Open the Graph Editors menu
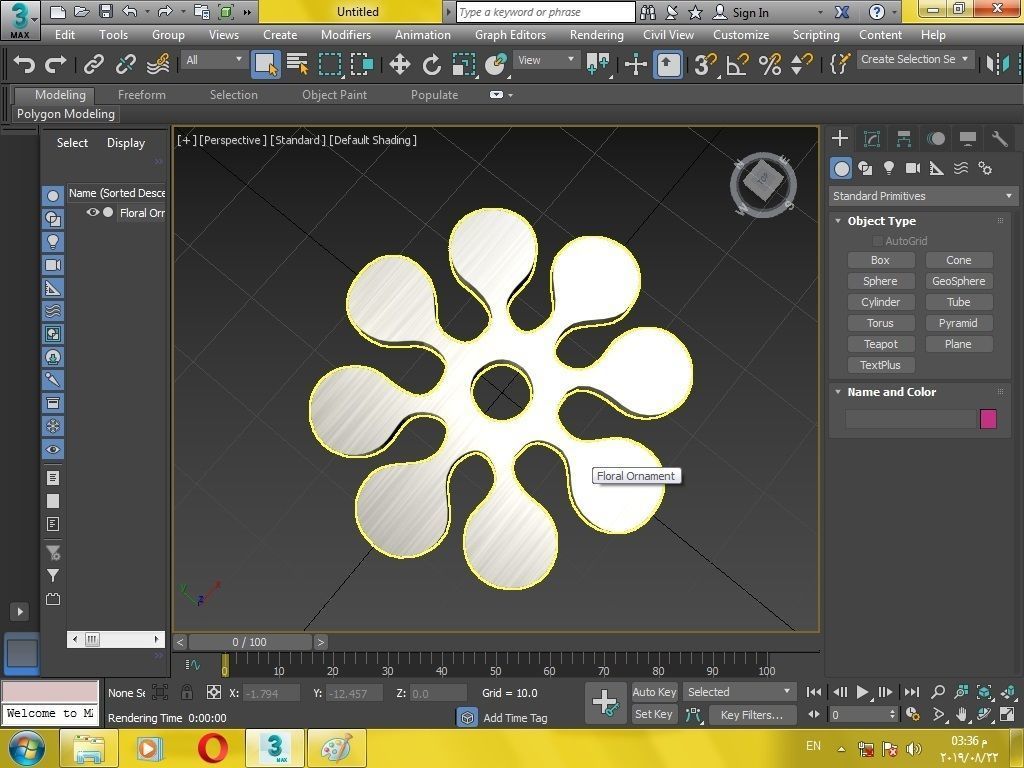The width and height of the screenshot is (1024, 768). coord(510,35)
